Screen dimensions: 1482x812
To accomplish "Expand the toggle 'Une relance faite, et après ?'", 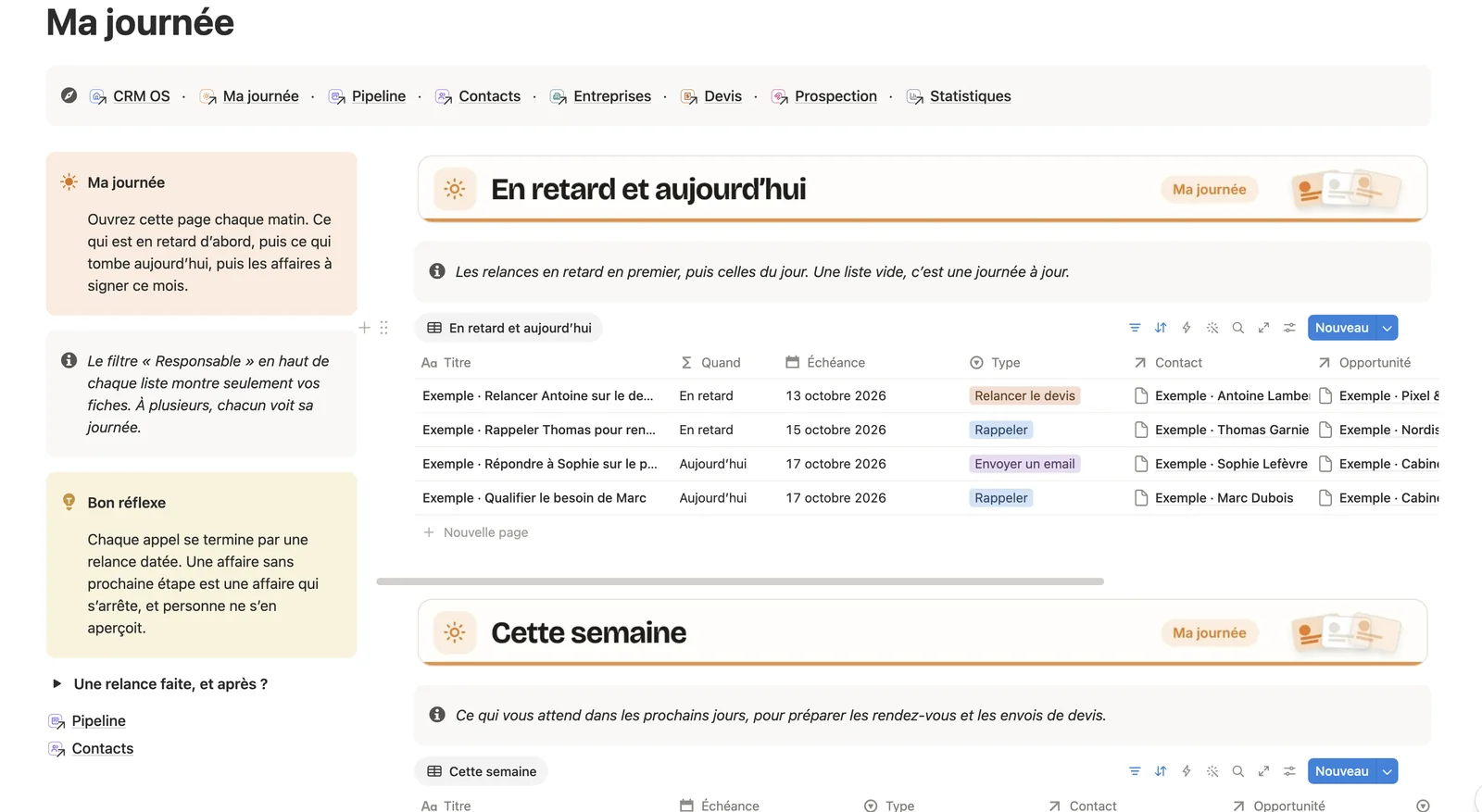I will click(57, 684).
